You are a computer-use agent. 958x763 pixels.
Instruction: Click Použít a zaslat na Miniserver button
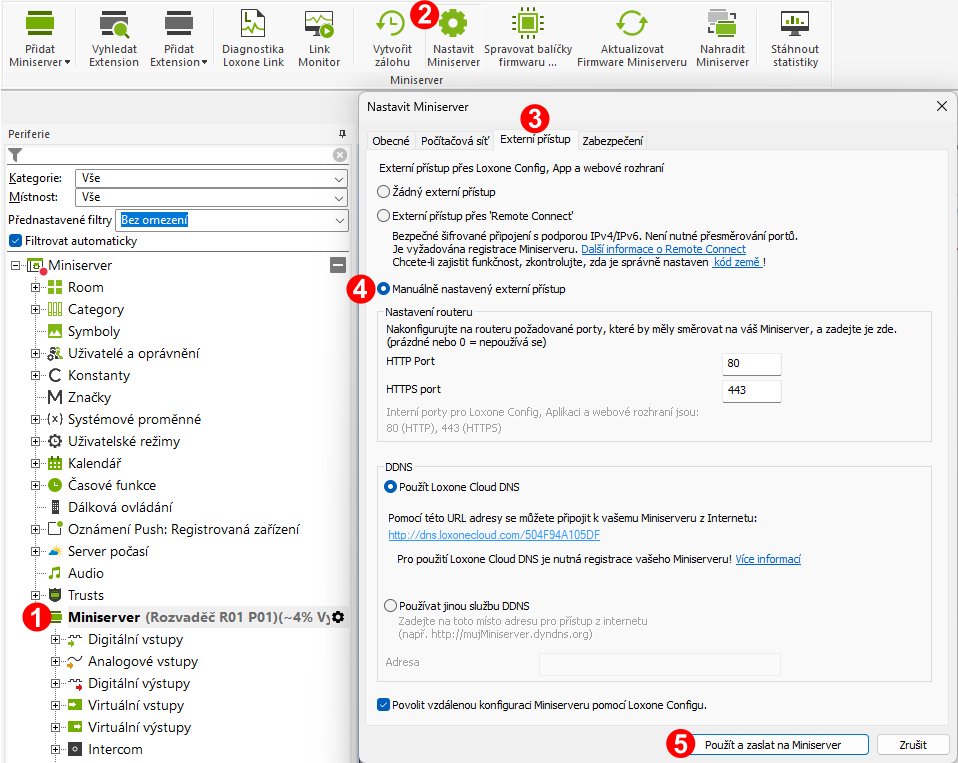[x=767, y=745]
